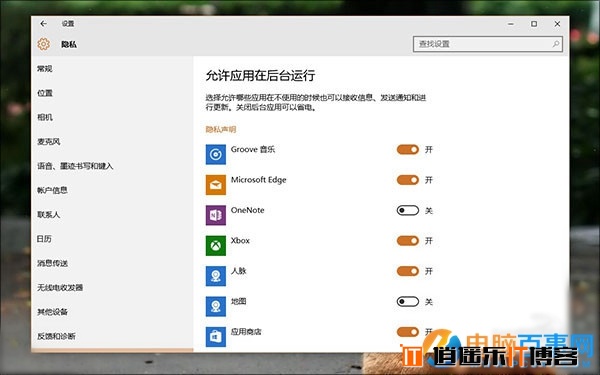This screenshot has height=375, width=600.
Task: Toggle the 应用商店 background switch
Action: point(408,332)
